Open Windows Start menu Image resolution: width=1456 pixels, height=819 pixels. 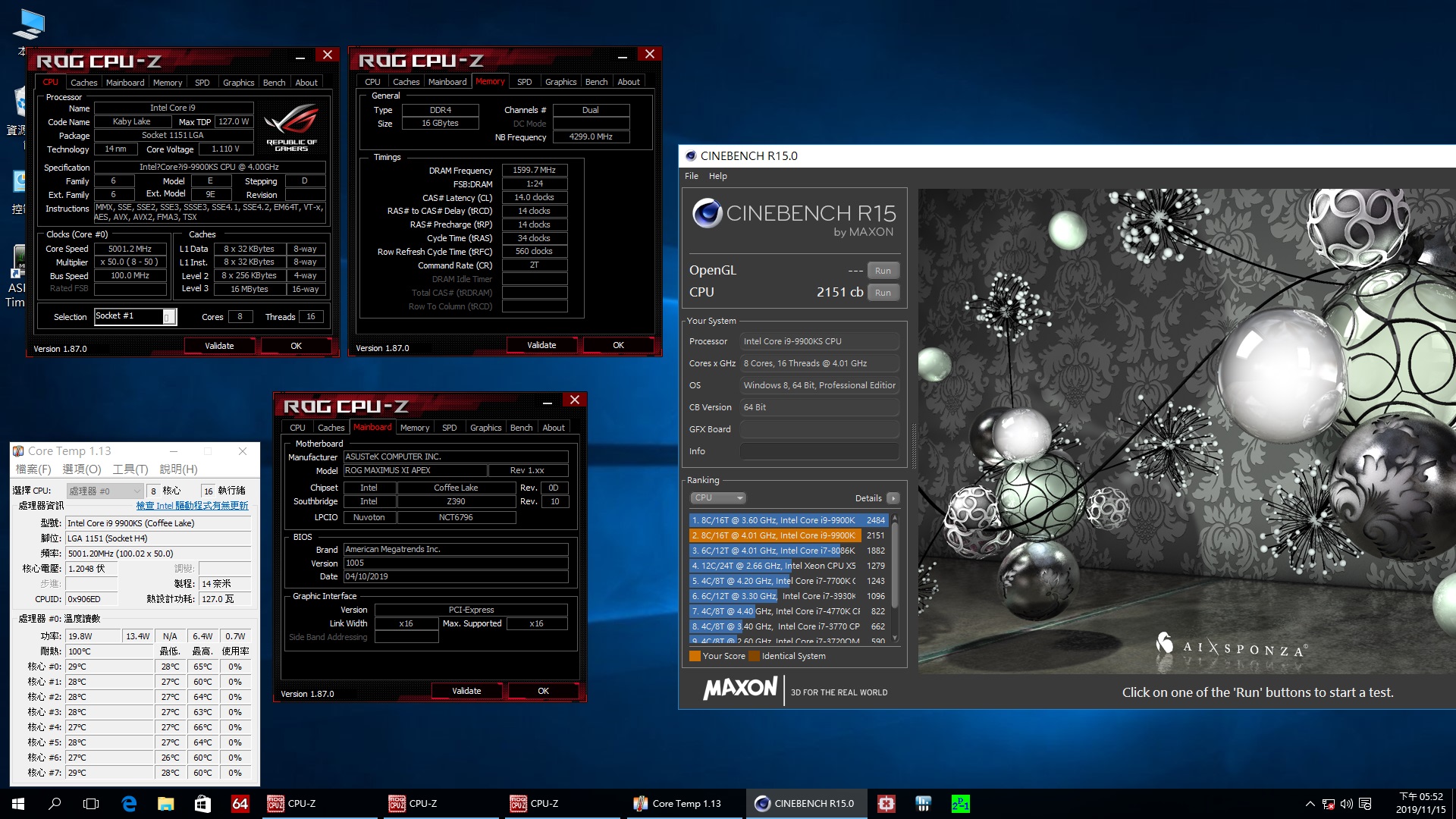(x=18, y=803)
